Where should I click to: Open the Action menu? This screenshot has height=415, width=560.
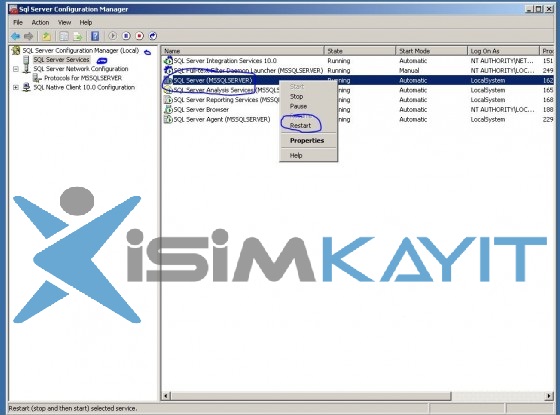point(40,22)
